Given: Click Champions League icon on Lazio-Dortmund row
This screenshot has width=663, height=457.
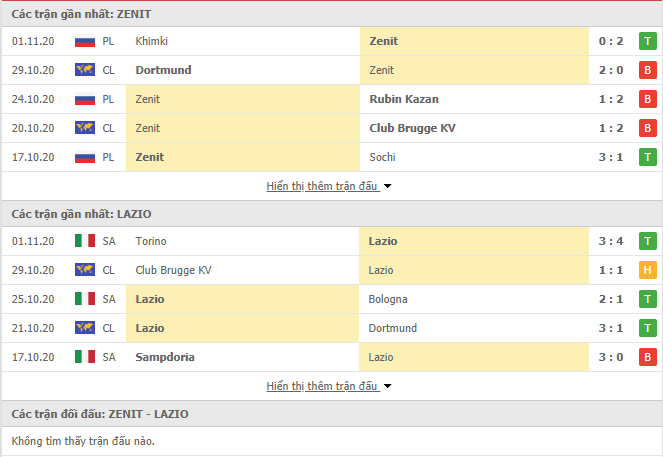Looking at the screenshot, I should coord(85,328).
